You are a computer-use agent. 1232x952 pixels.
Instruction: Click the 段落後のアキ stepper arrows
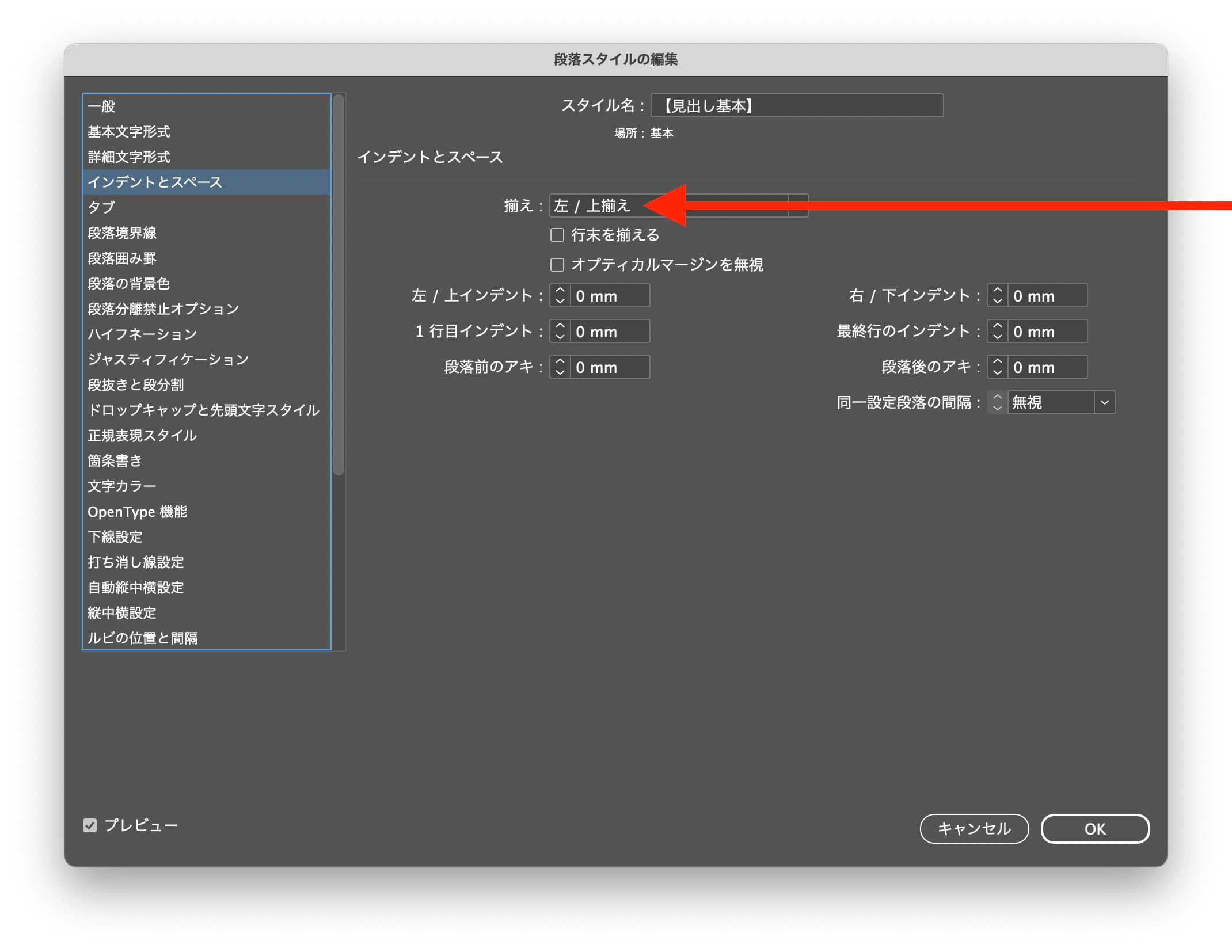tap(997, 367)
